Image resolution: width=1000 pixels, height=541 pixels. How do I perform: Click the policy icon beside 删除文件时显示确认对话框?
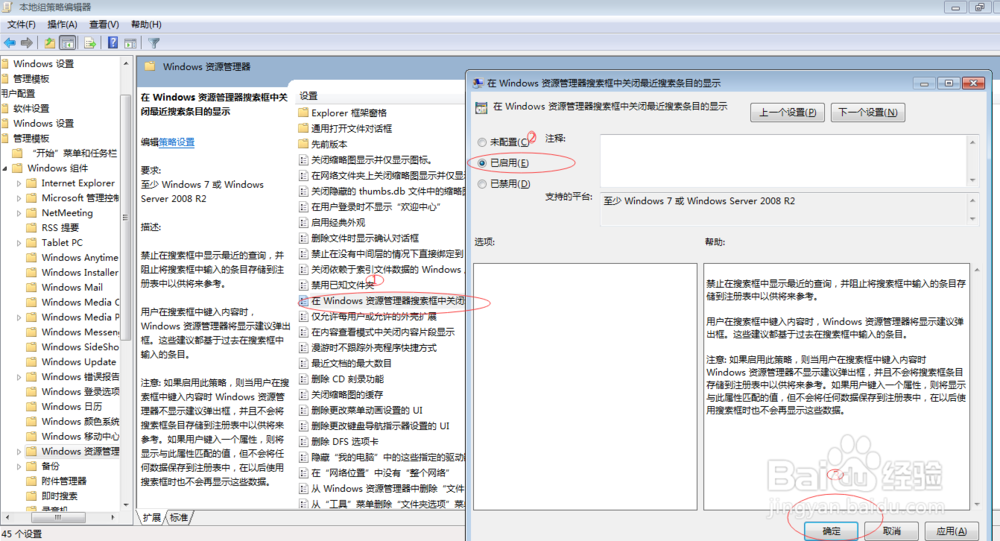point(304,238)
